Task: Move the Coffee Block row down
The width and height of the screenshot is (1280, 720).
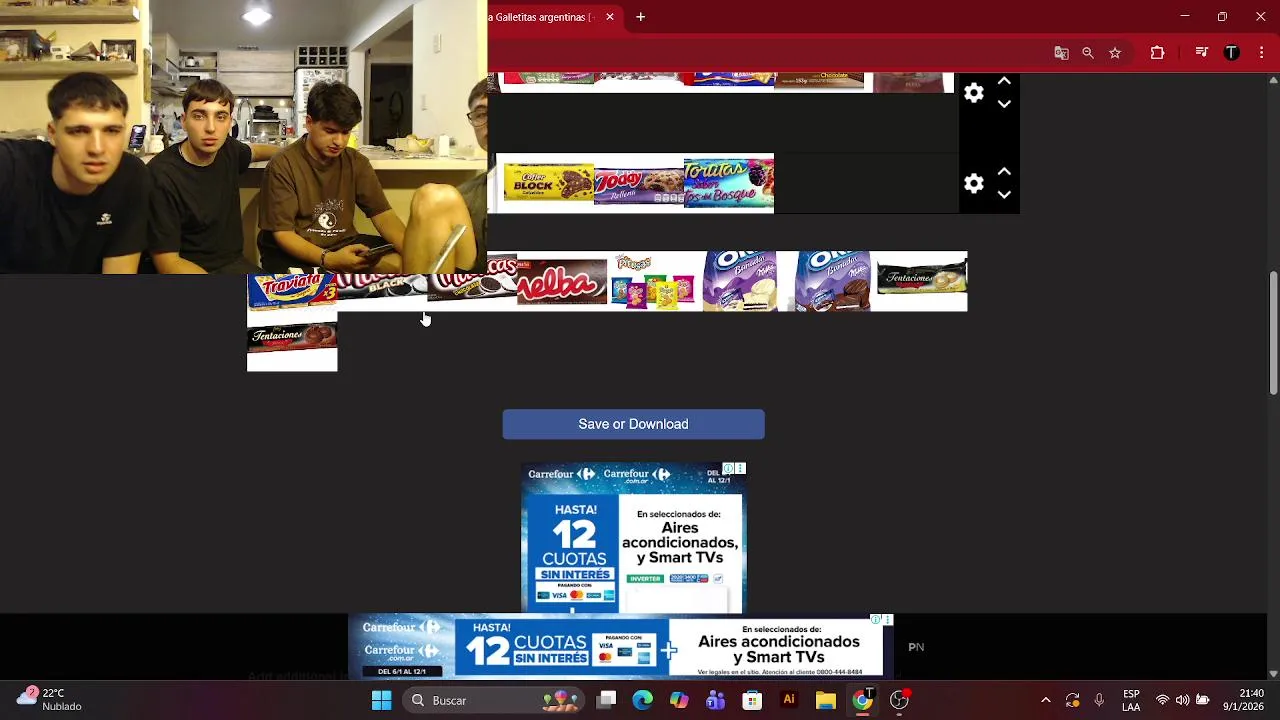Action: pyautogui.click(x=1004, y=195)
